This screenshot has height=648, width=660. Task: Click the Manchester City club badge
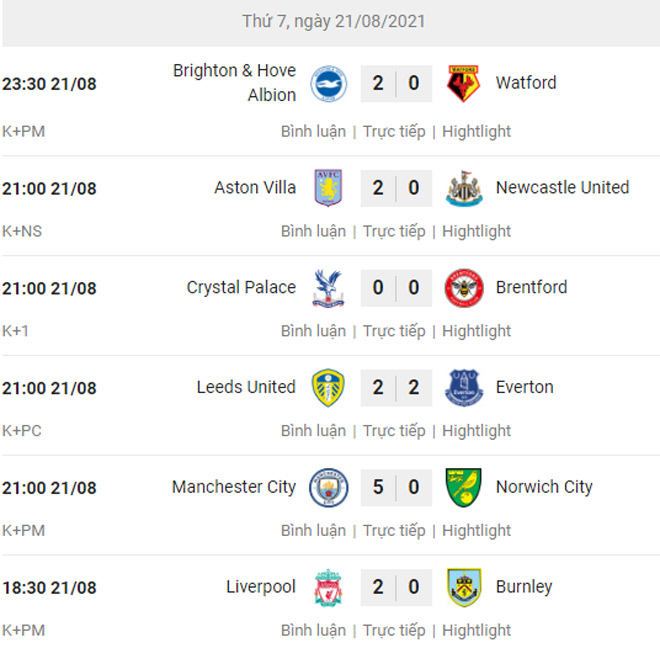click(x=328, y=488)
